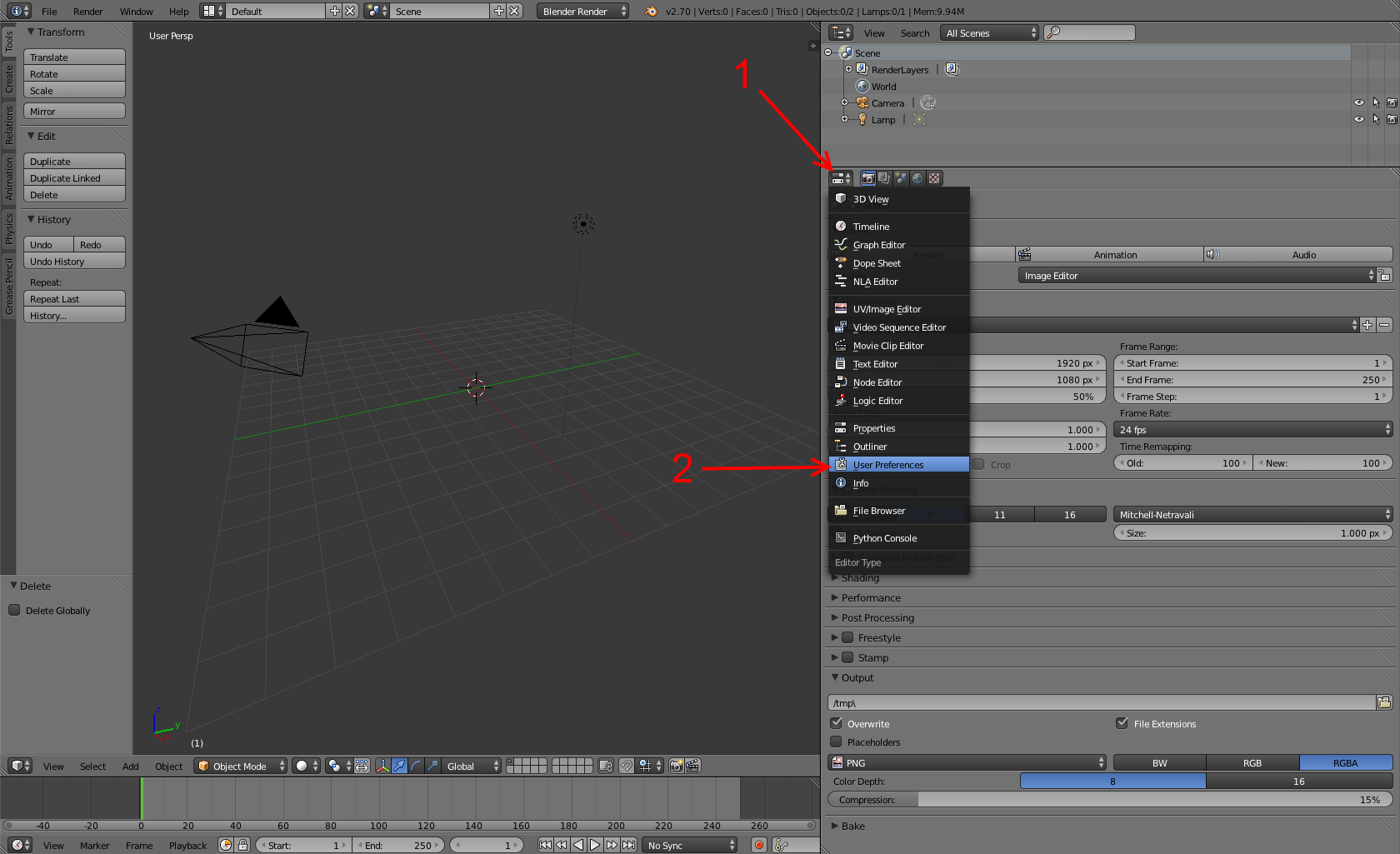Screen dimensions: 1400x854
Task: Click the timeline record button
Action: point(758,845)
